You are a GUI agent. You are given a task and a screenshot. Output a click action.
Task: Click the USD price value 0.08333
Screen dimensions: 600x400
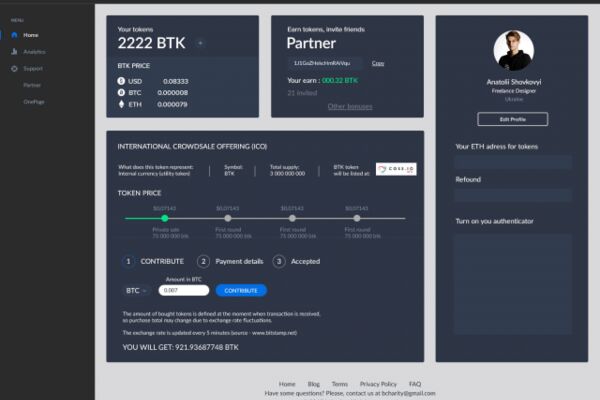(x=176, y=81)
